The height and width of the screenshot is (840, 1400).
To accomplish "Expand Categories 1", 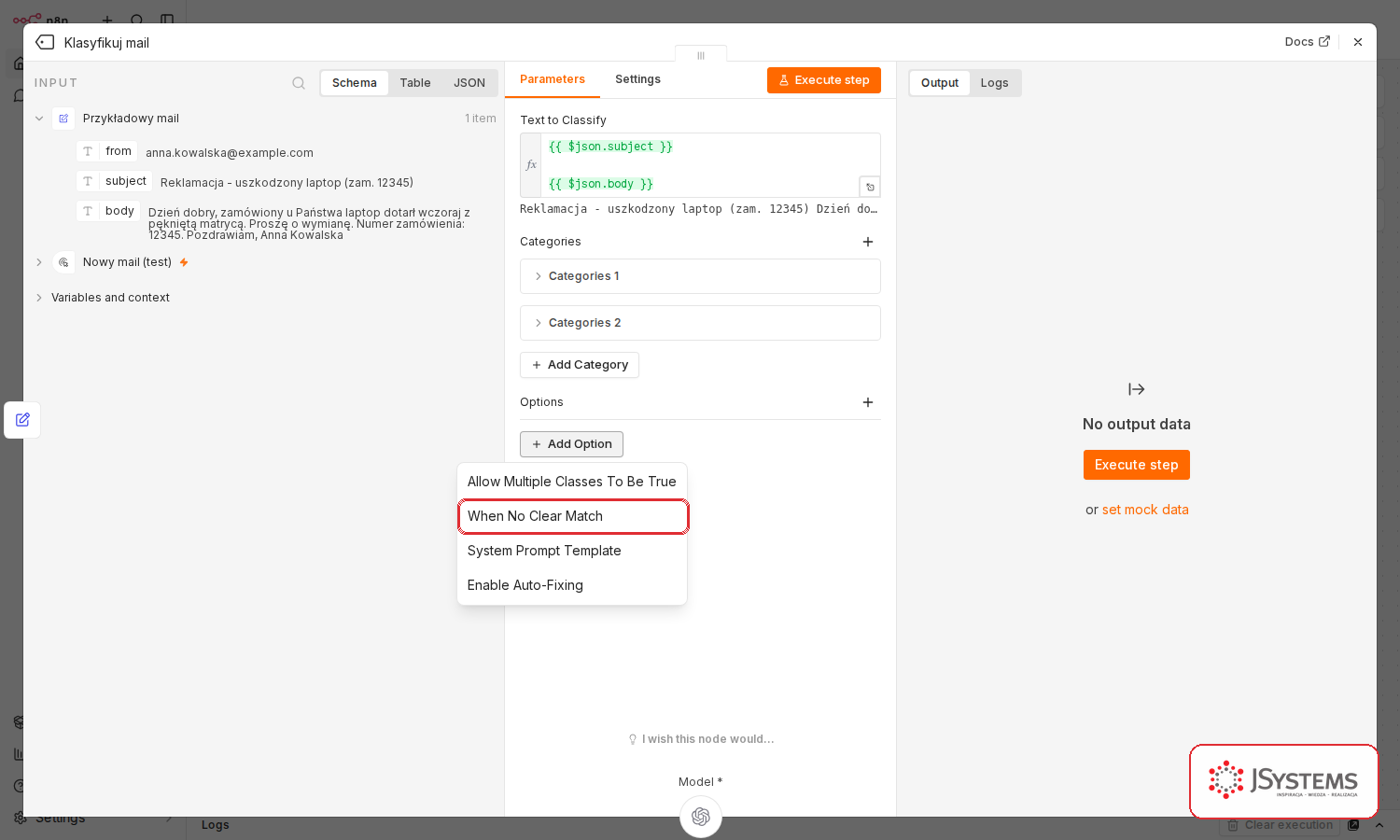I will point(700,276).
